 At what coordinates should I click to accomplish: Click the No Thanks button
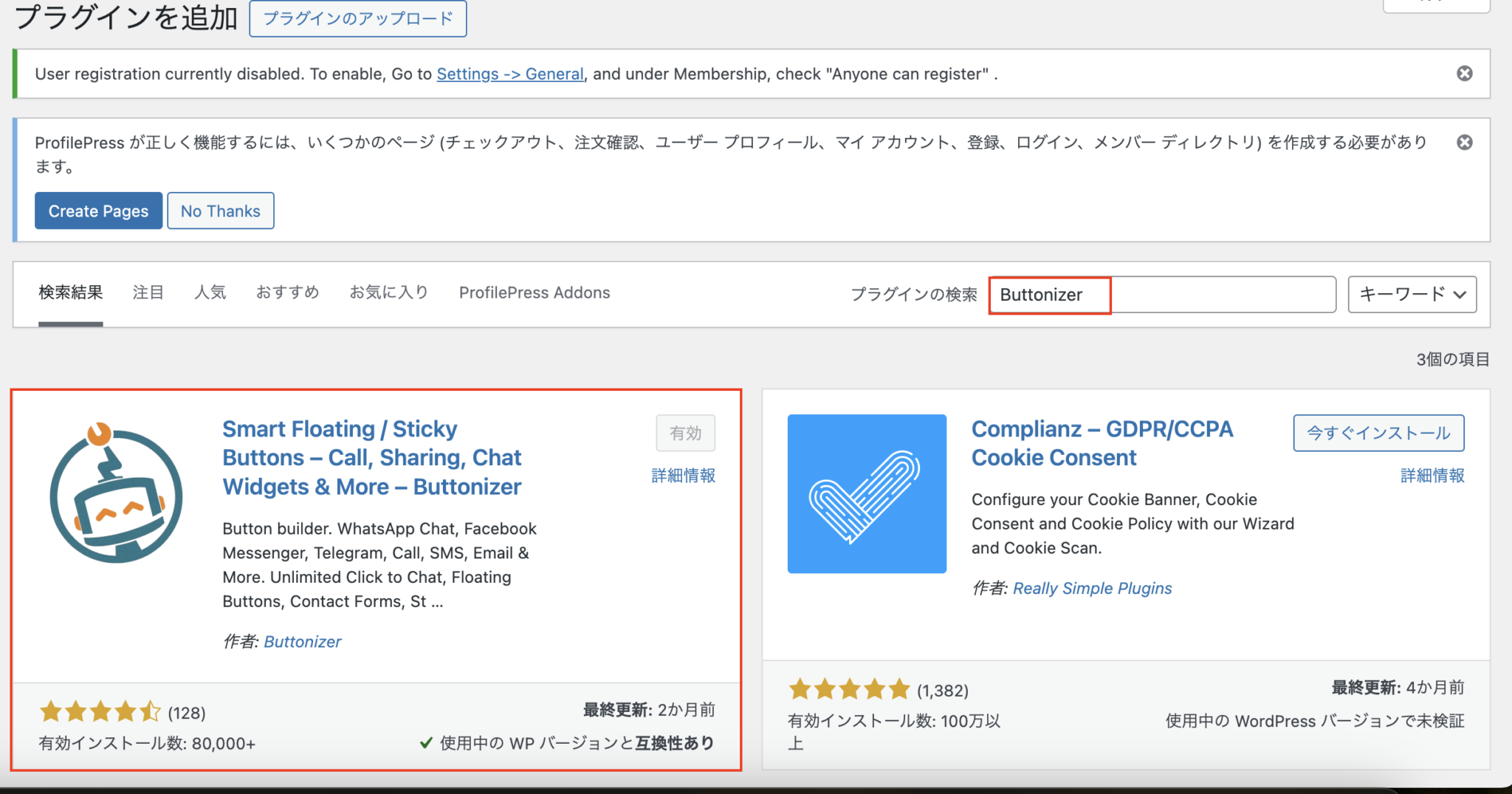(220, 211)
